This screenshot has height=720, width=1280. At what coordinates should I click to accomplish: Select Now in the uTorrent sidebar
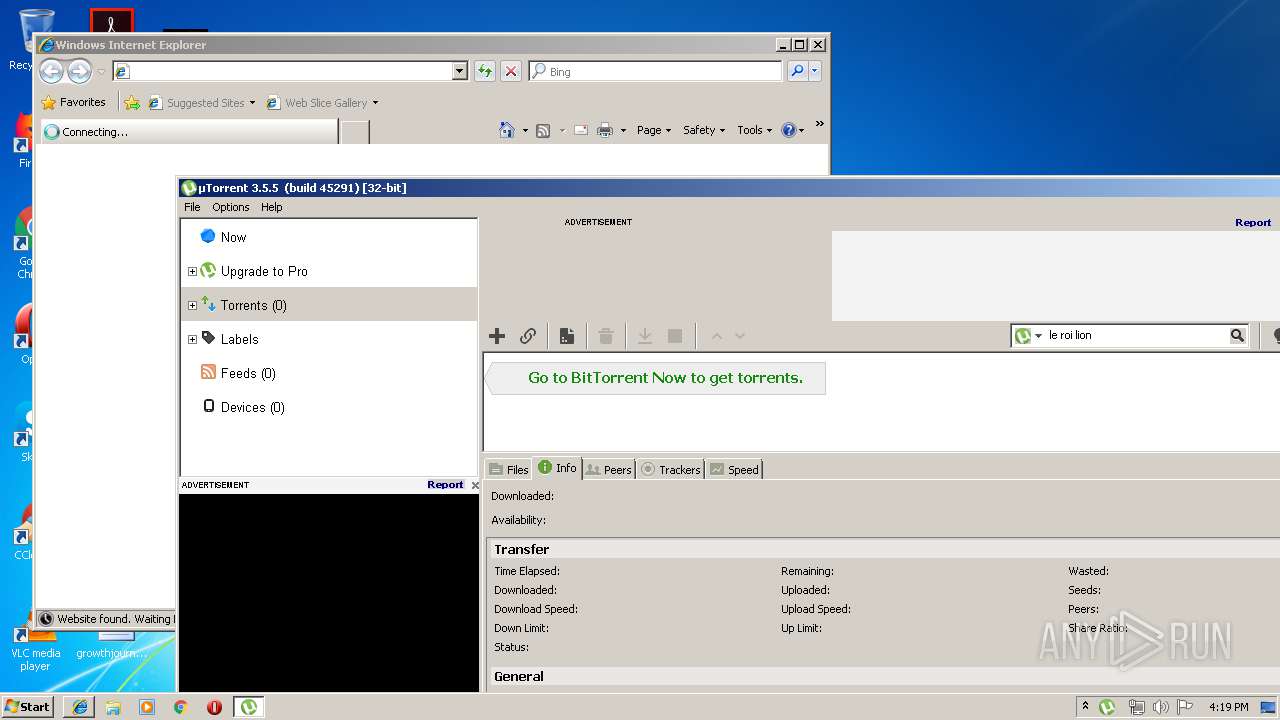[x=233, y=237]
